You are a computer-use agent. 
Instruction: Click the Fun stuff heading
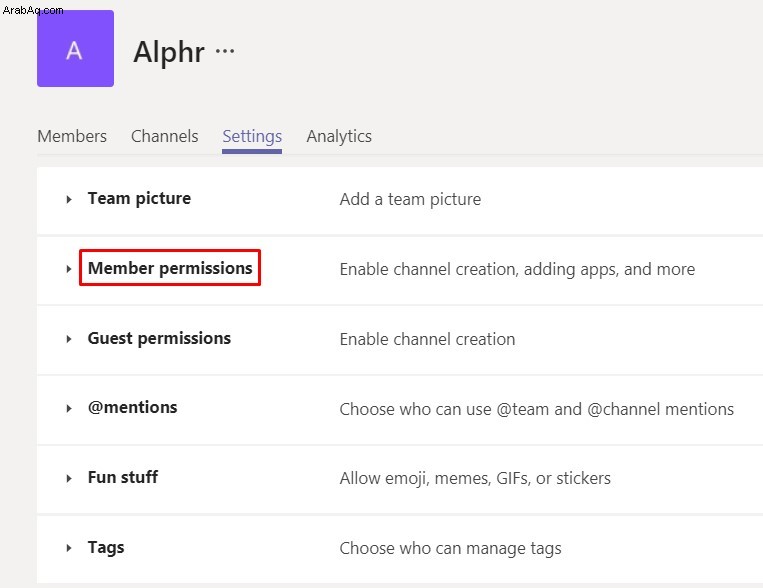click(x=123, y=477)
